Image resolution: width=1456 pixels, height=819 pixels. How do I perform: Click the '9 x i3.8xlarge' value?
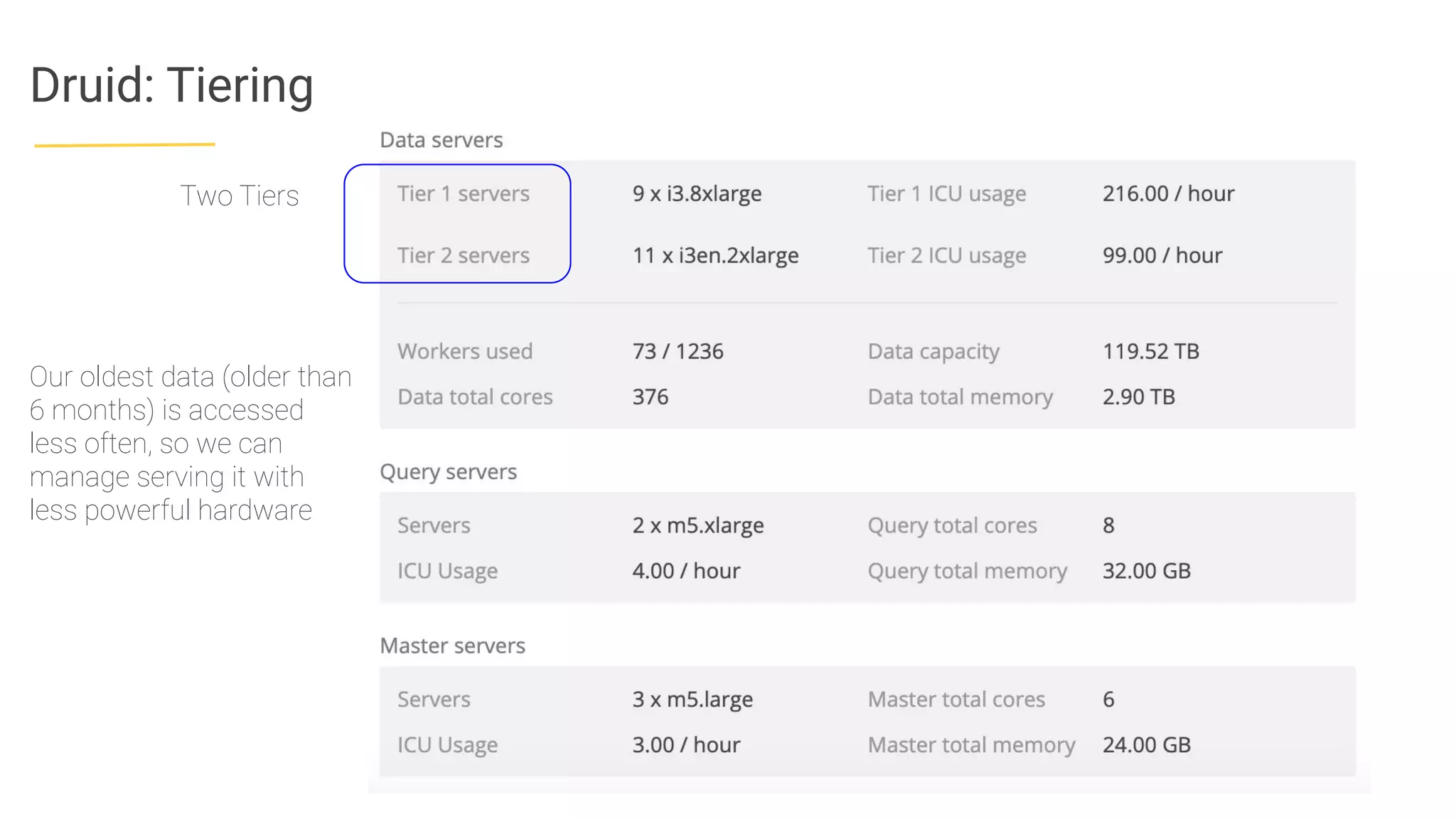click(697, 193)
